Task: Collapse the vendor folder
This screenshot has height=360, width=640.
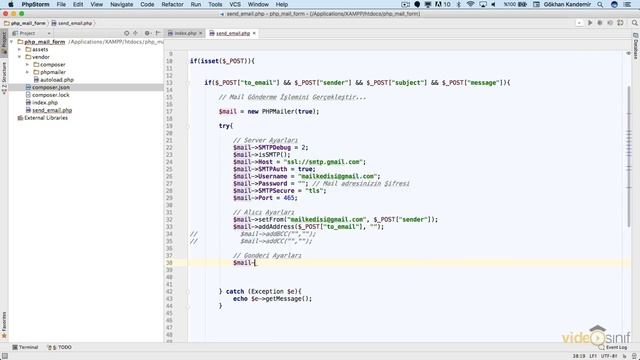Action: click(x=20, y=57)
